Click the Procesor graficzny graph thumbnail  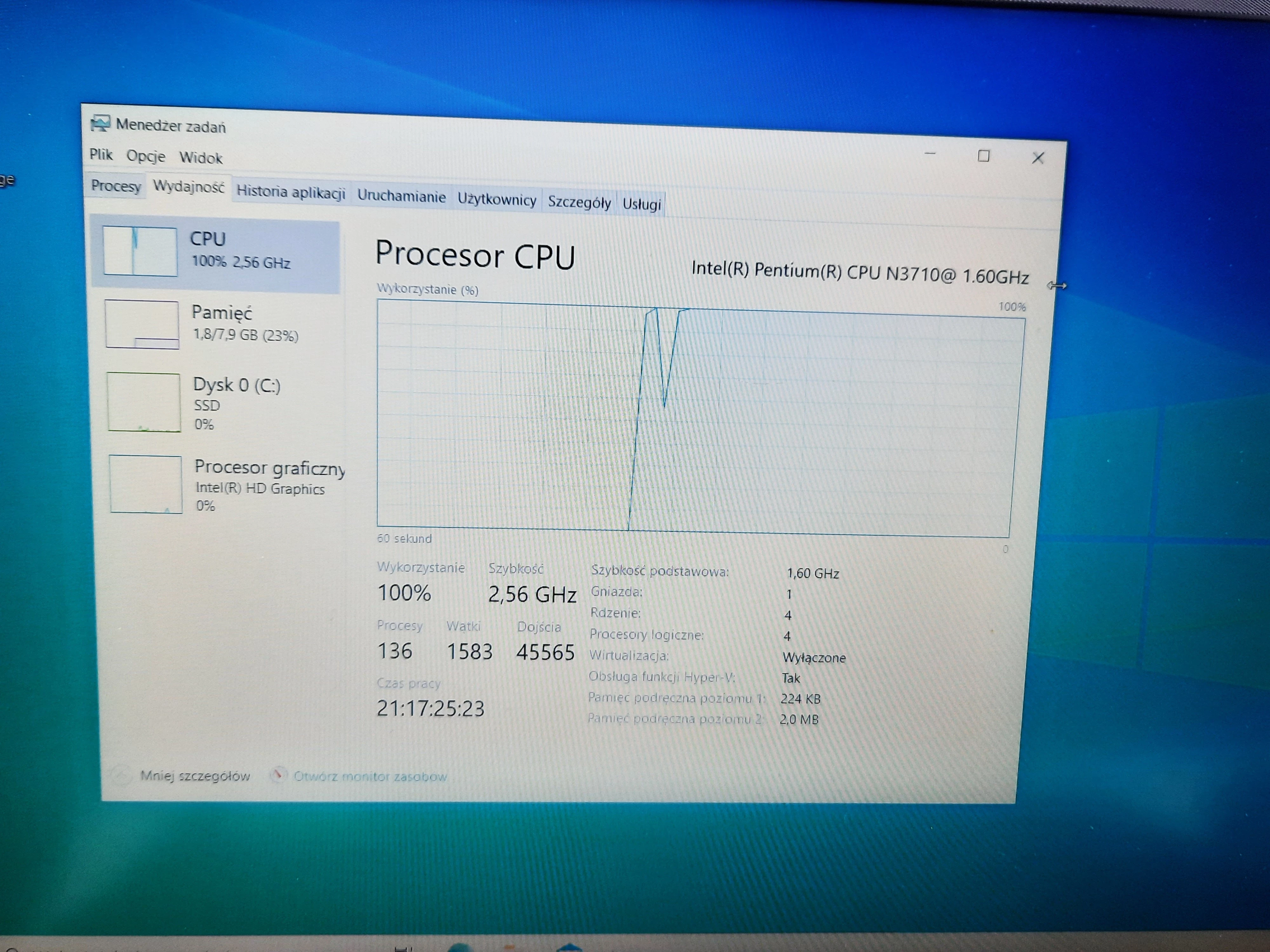[x=146, y=484]
